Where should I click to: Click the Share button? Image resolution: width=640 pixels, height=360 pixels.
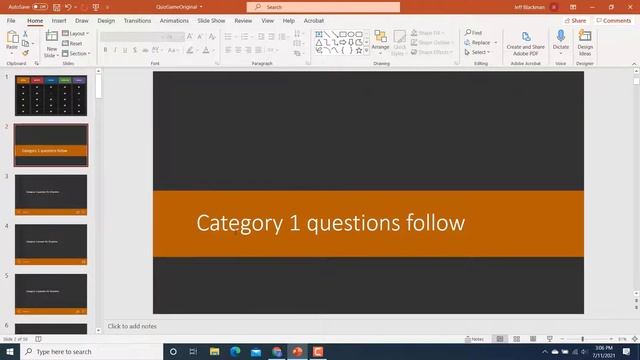pos(576,20)
